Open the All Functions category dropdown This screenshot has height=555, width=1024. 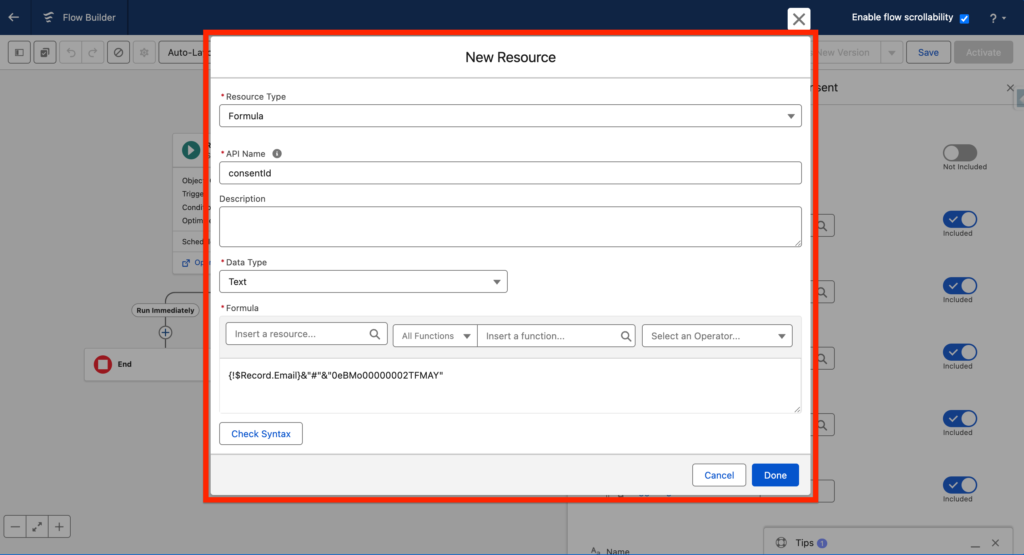pos(434,336)
